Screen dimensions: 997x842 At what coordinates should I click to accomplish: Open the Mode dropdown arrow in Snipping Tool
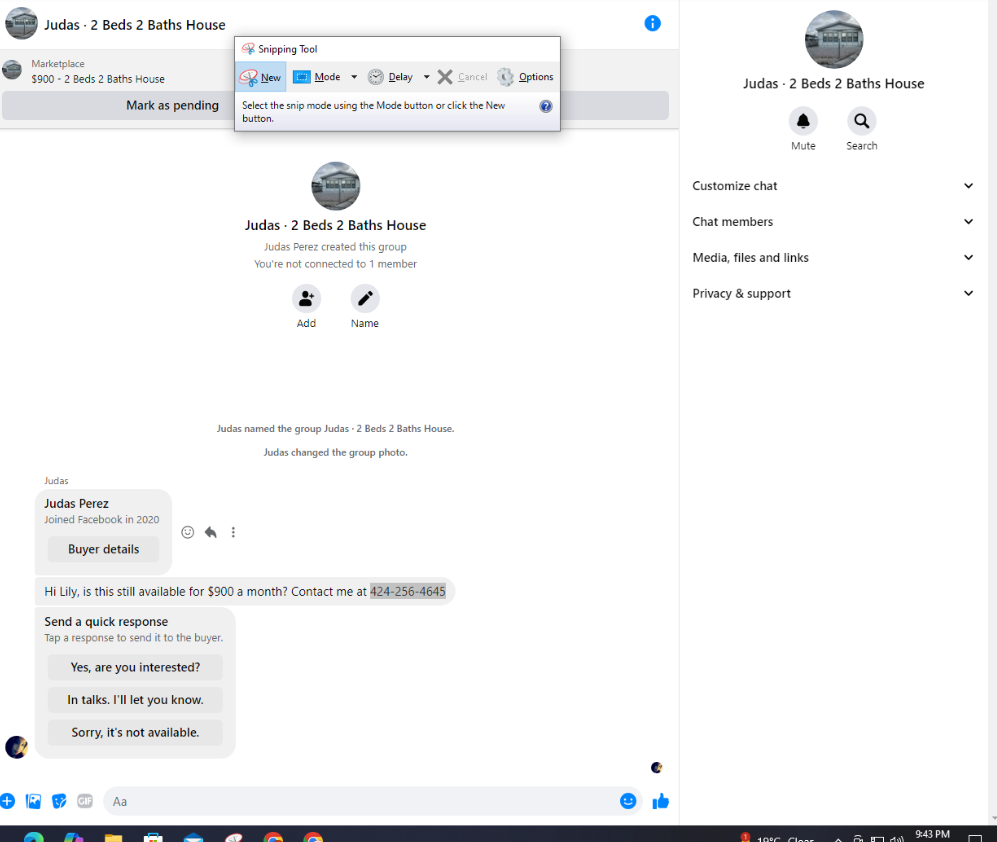pyautogui.click(x=354, y=77)
